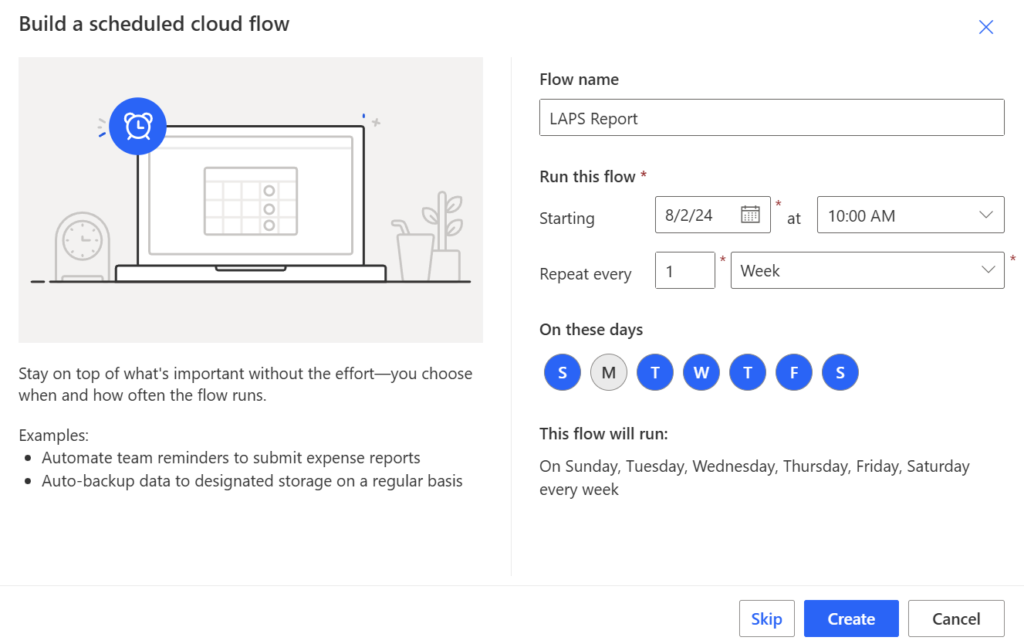Click the Flow name field containing LAPS Report
Viewport: 1024px width, 644px height.
point(771,118)
